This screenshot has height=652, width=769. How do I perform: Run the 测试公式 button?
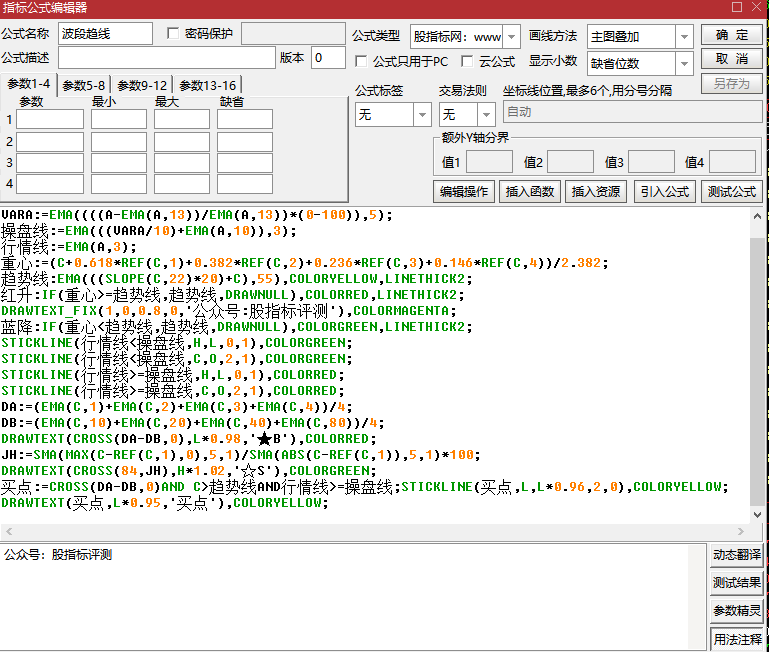(732, 191)
